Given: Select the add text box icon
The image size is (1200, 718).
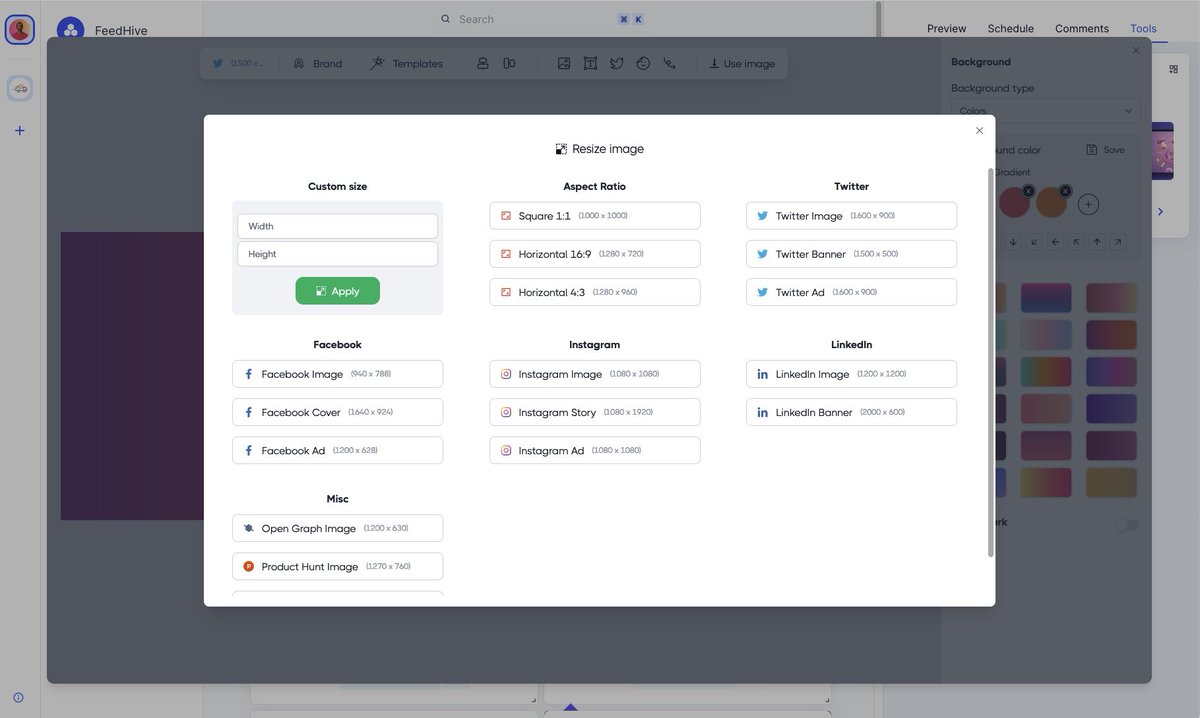Looking at the screenshot, I should point(590,63).
